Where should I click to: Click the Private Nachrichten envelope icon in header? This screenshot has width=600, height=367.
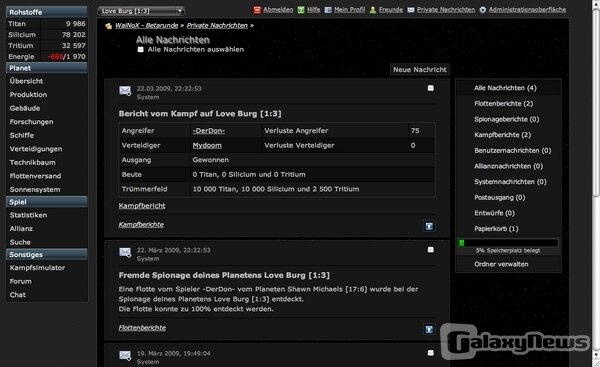click(411, 10)
